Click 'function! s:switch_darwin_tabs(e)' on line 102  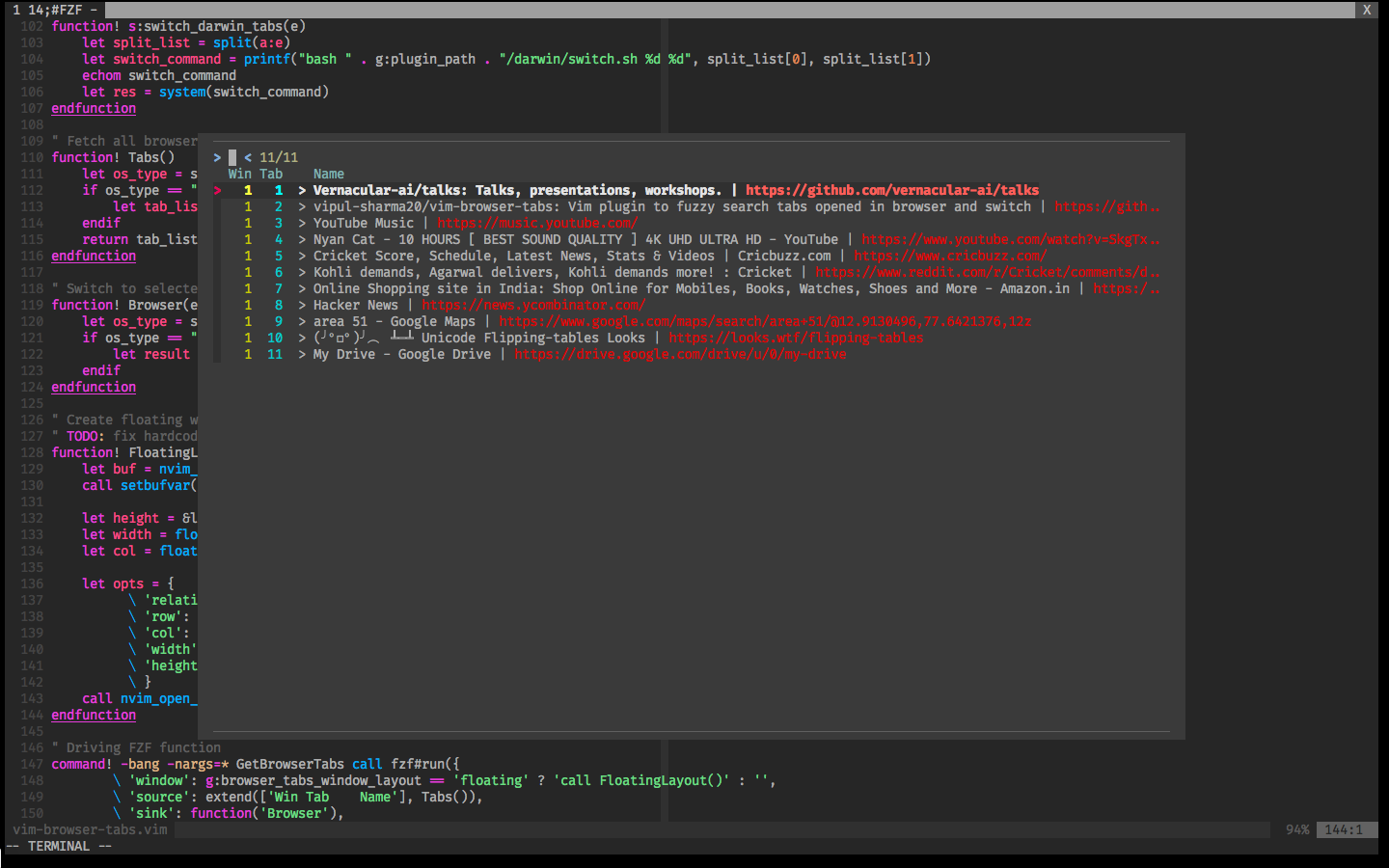pyautogui.click(x=178, y=26)
